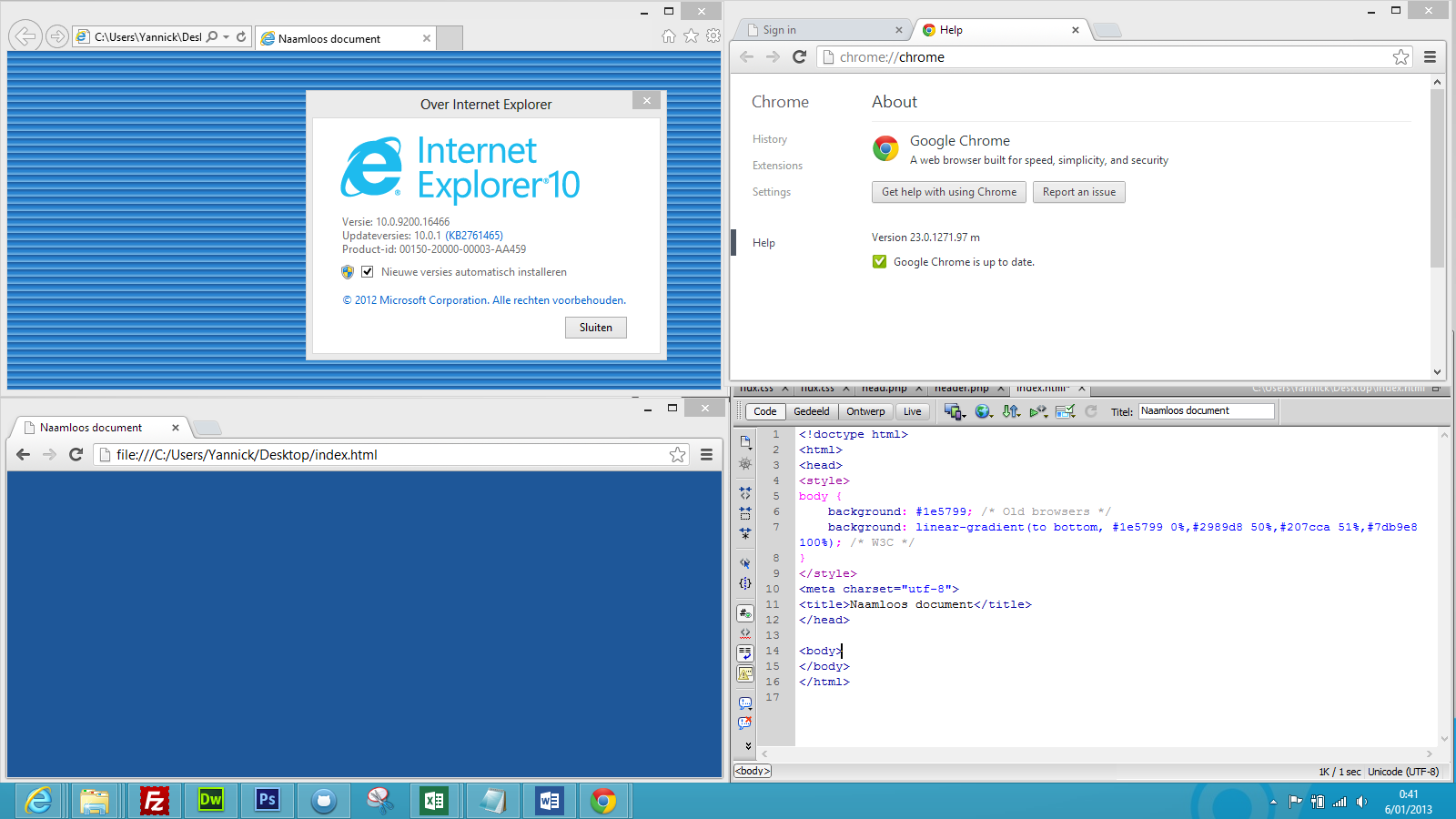1456x819 pixels.
Task: Bookmark chrome://chrome page with star icon
Action: click(x=1400, y=57)
